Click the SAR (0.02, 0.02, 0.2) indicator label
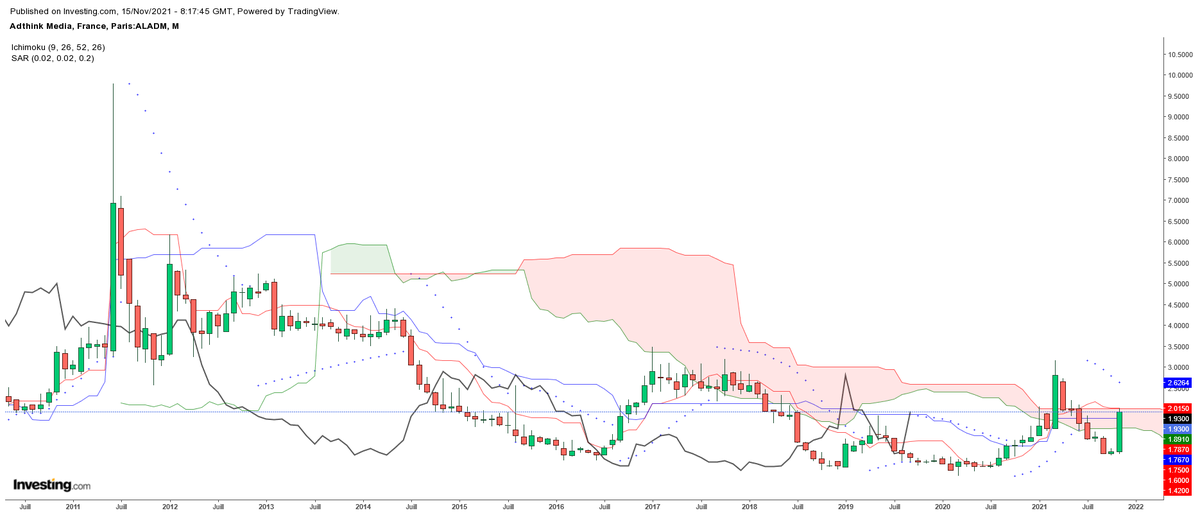Screen dimensions: 1200x515 53,59
